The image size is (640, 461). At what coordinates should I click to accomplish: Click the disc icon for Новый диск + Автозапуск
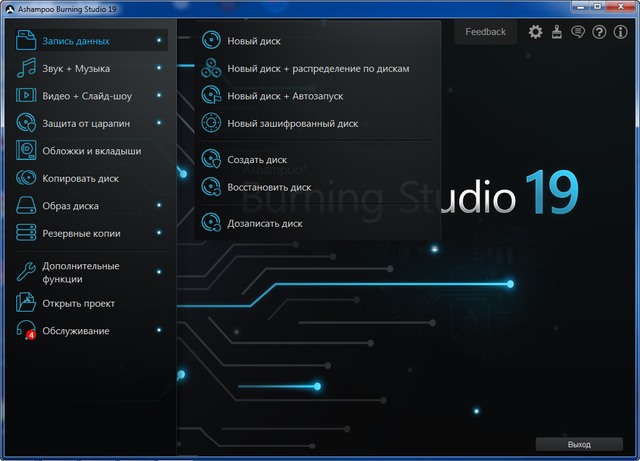(x=211, y=95)
